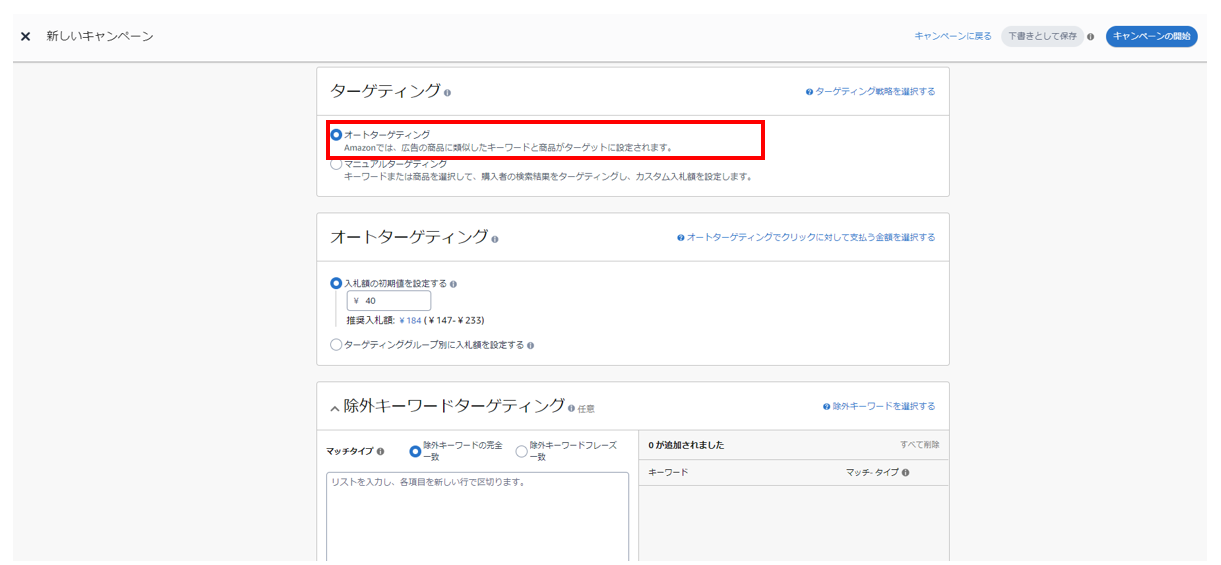Viewport: 1221px width, 565px height.
Task: Select the マニュアルターゲティング radio button
Action: click(336, 164)
